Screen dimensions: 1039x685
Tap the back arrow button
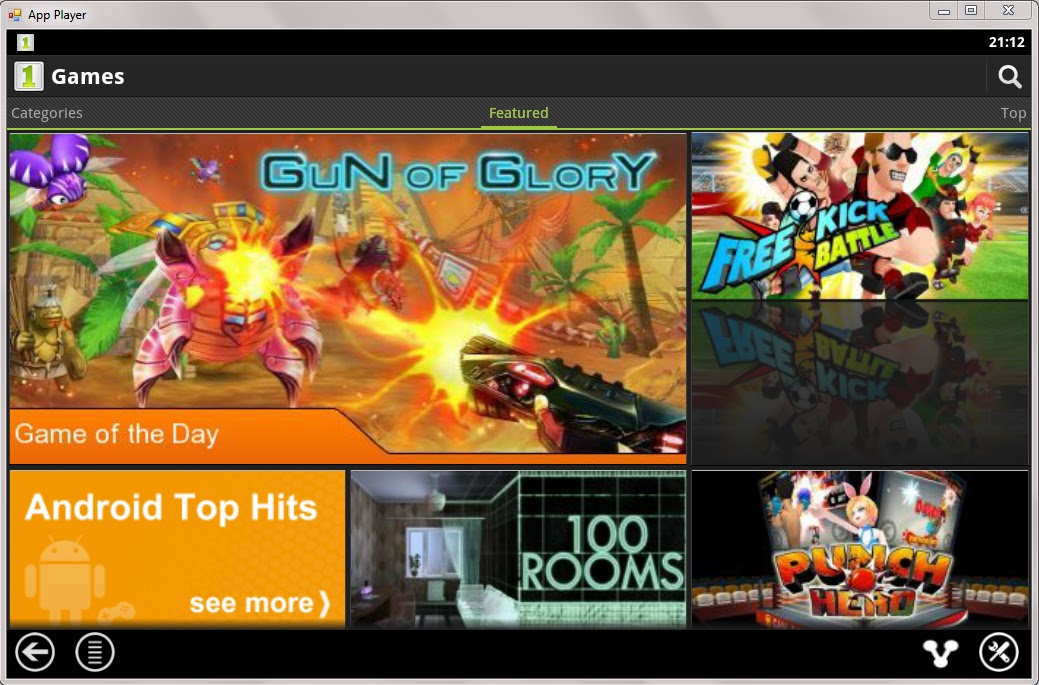[x=35, y=653]
